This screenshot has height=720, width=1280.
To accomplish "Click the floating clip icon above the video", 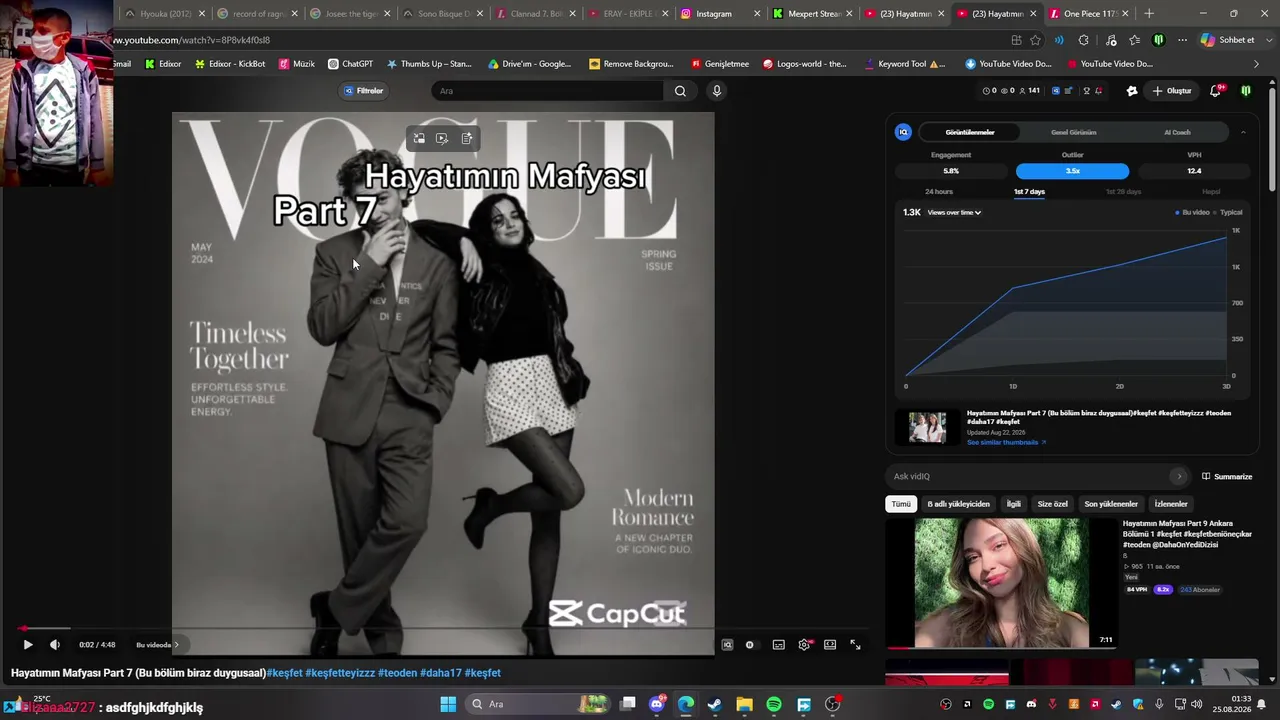I will pyautogui.click(x=442, y=139).
